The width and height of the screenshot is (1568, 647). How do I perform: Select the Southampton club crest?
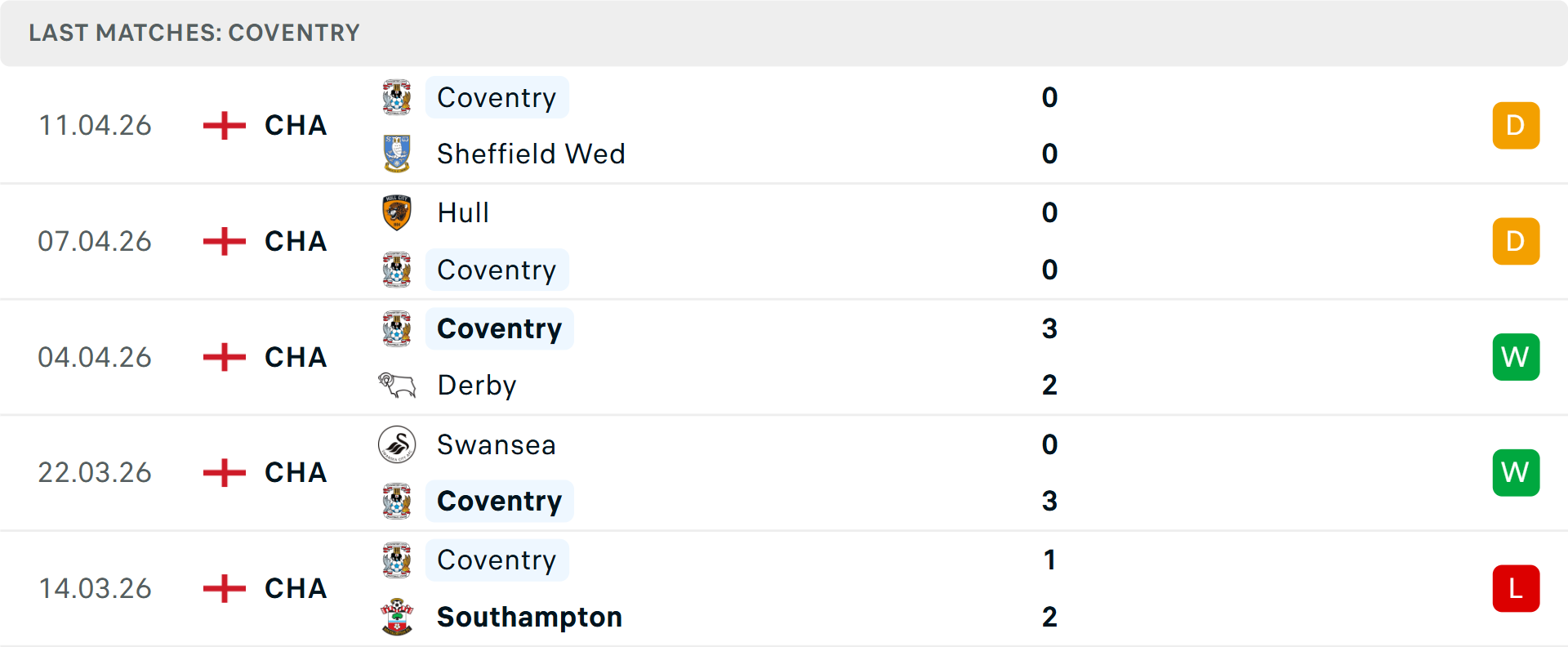coord(397,617)
